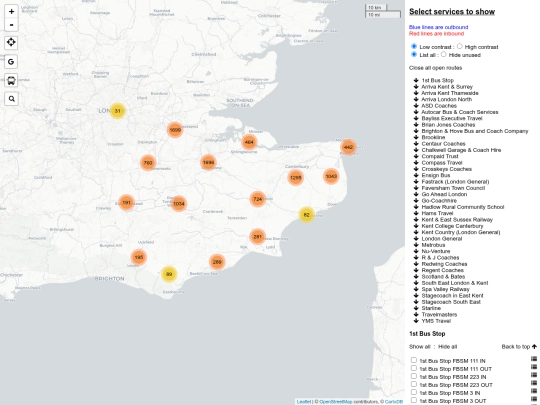Click down arrow beside Go-Coachhire
This screenshot has height=405, width=540.
point(416,200)
